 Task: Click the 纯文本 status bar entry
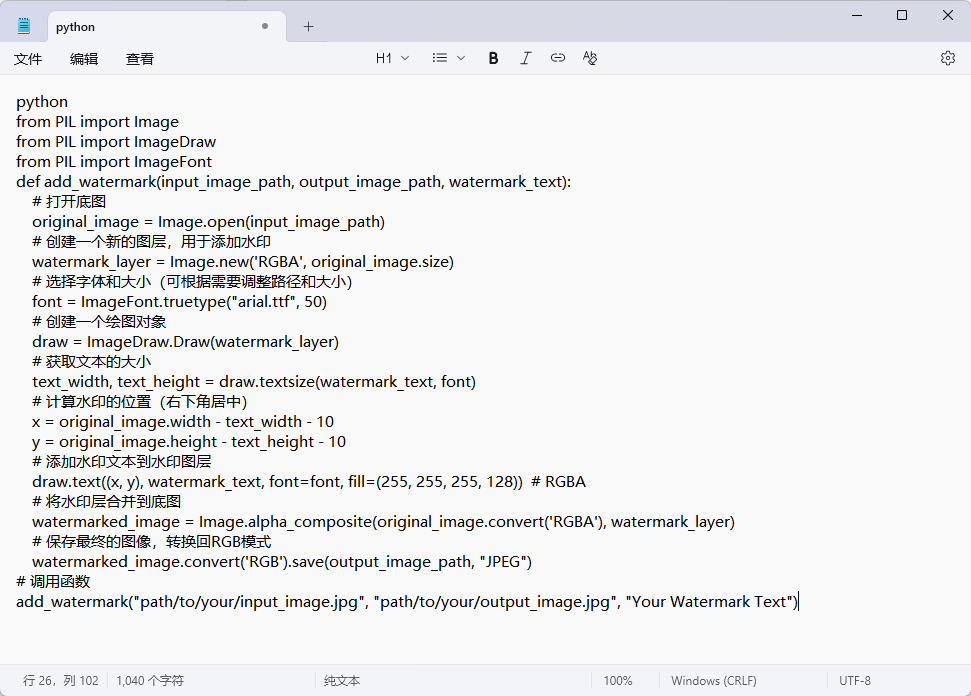pyautogui.click(x=342, y=681)
